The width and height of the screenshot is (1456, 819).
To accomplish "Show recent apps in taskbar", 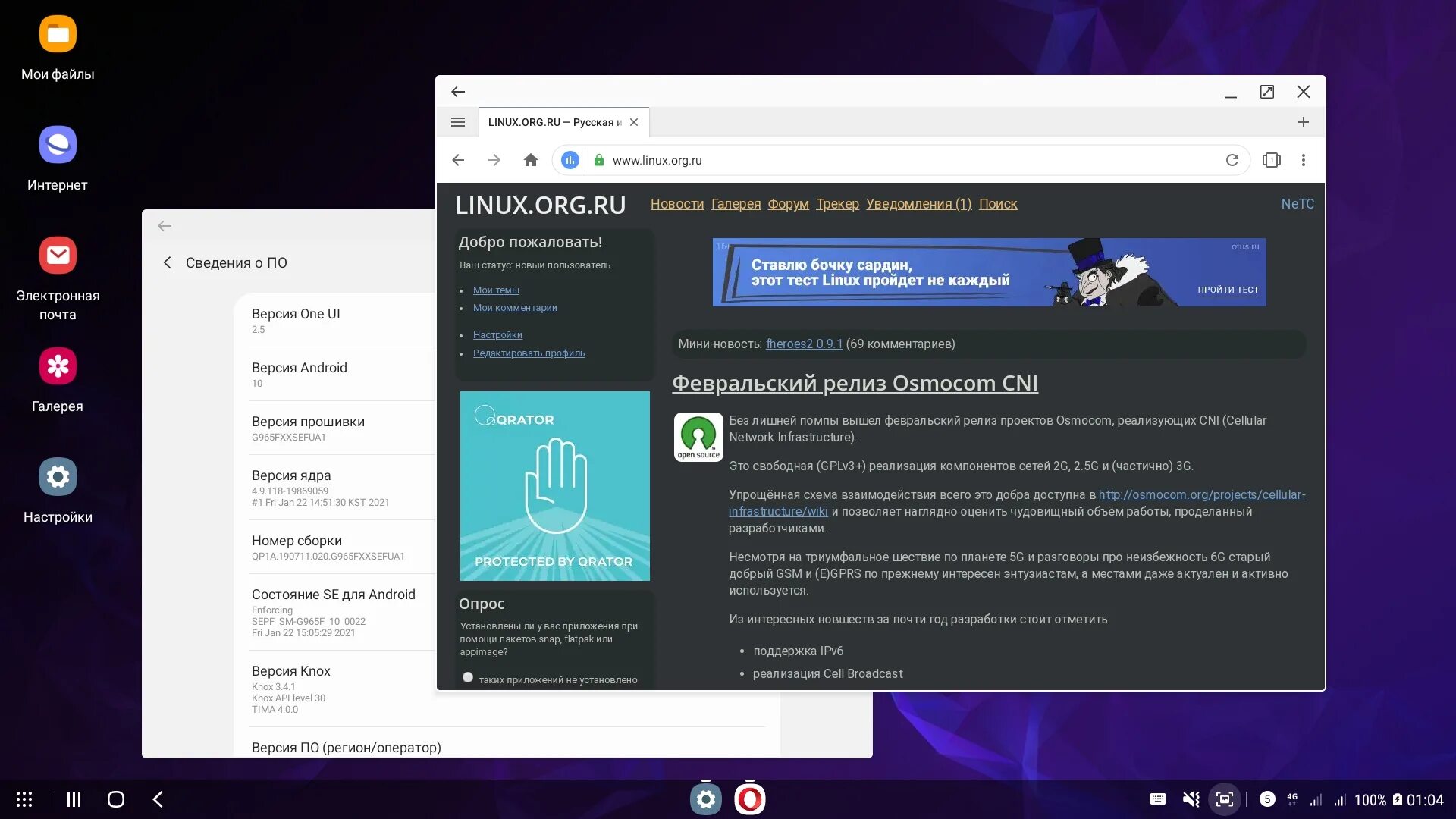I will tap(74, 799).
